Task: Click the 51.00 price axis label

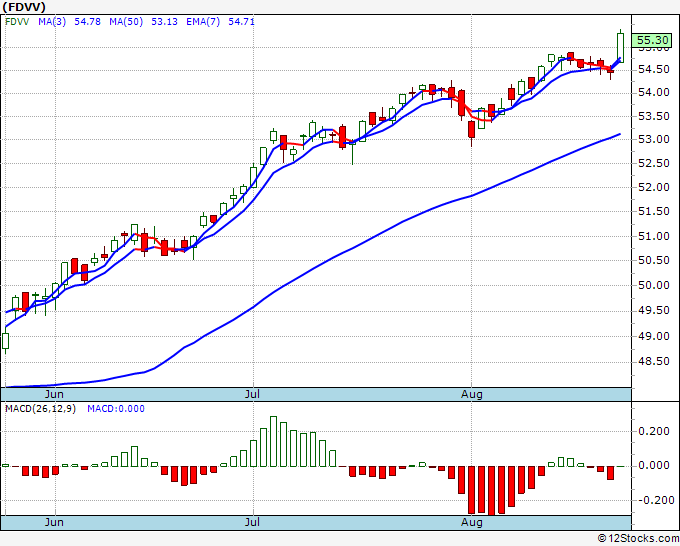Action: point(654,236)
